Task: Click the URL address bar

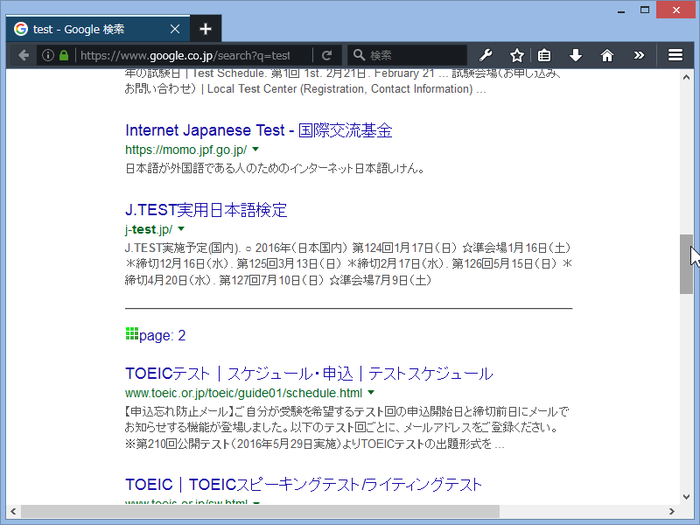Action: click(185, 55)
